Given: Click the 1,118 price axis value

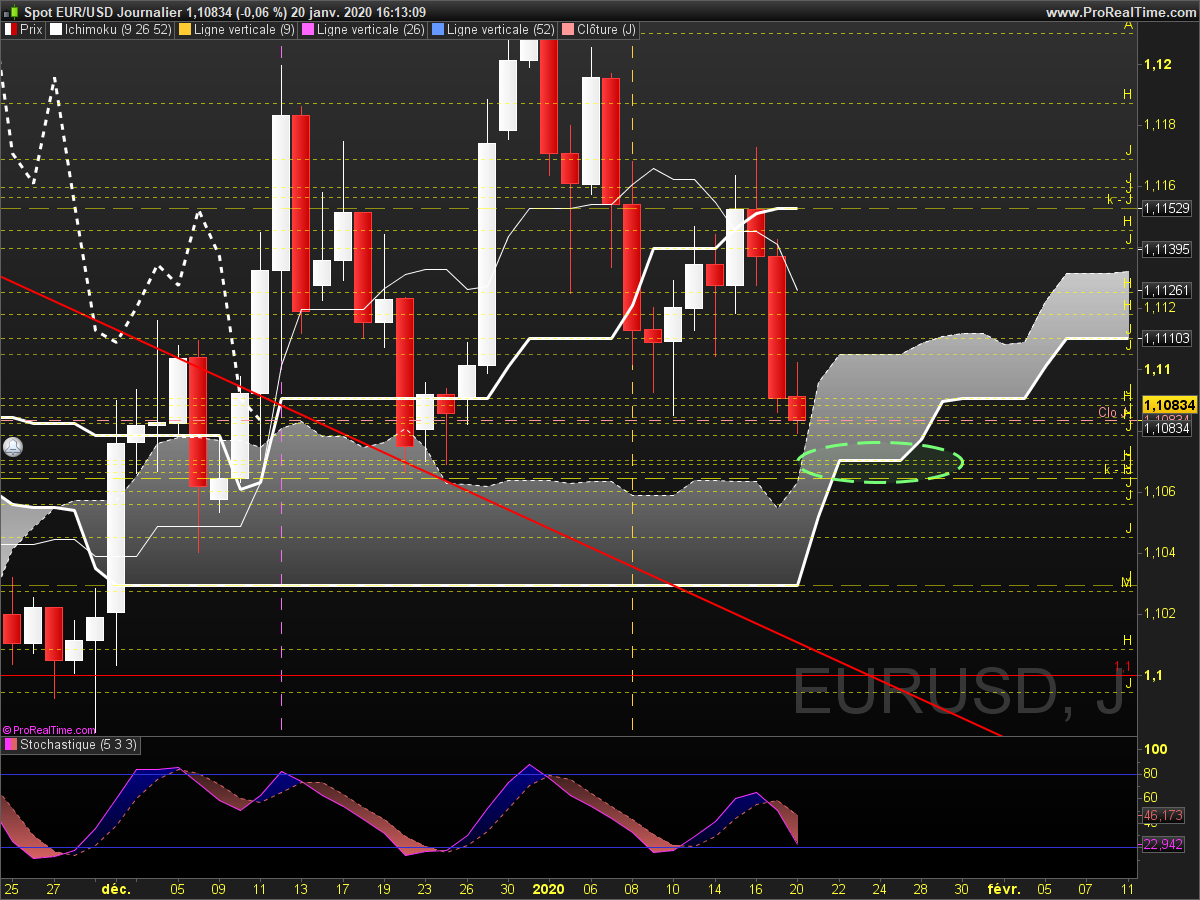Looking at the screenshot, I should pyautogui.click(x=1160, y=125).
